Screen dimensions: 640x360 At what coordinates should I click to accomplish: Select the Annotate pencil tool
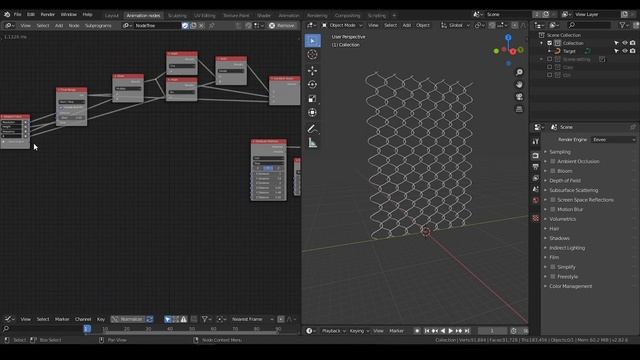point(312,129)
